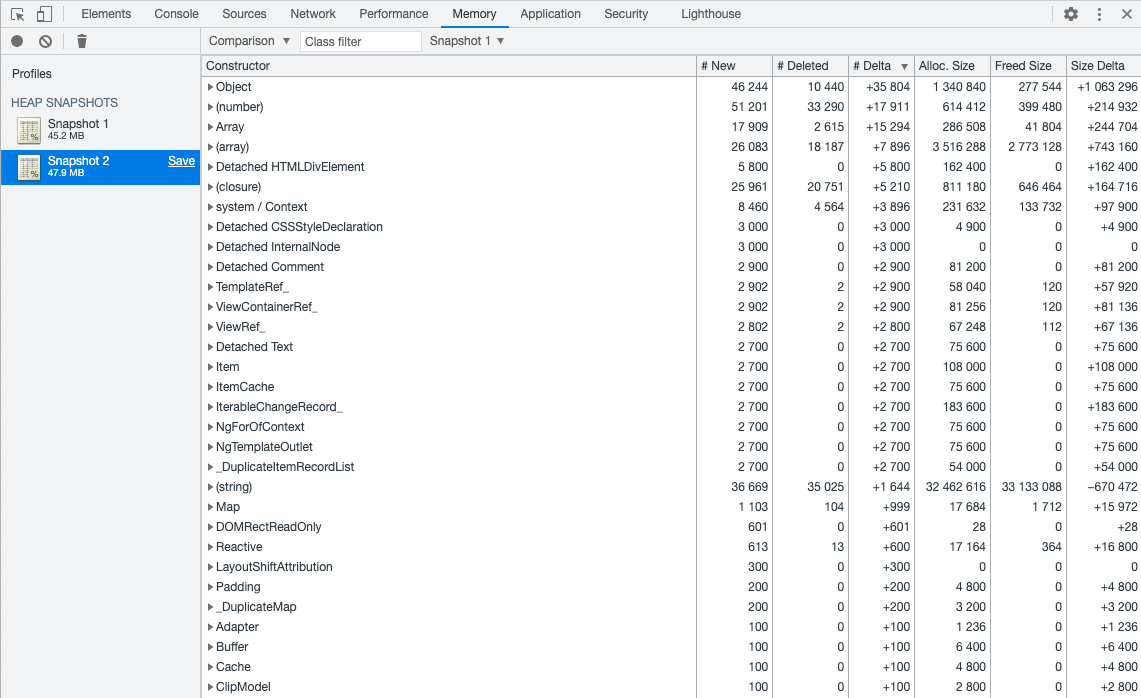Open DevTools settings gear

1069,14
